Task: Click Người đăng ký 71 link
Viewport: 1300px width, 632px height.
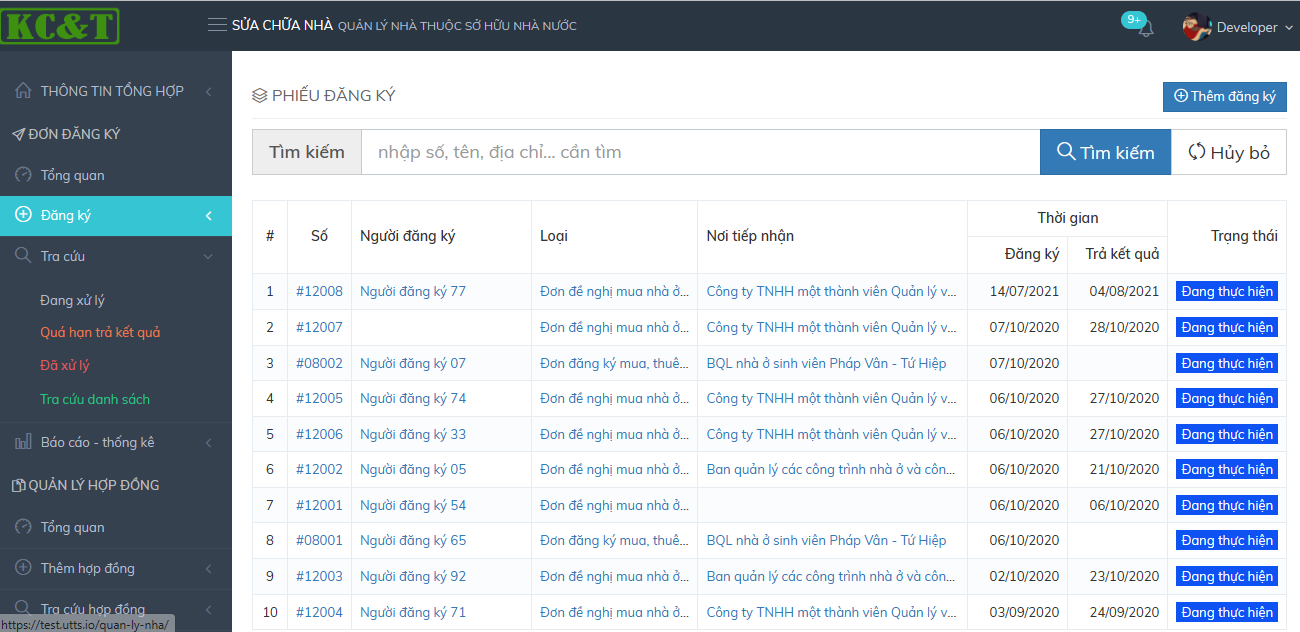Action: 413,612
